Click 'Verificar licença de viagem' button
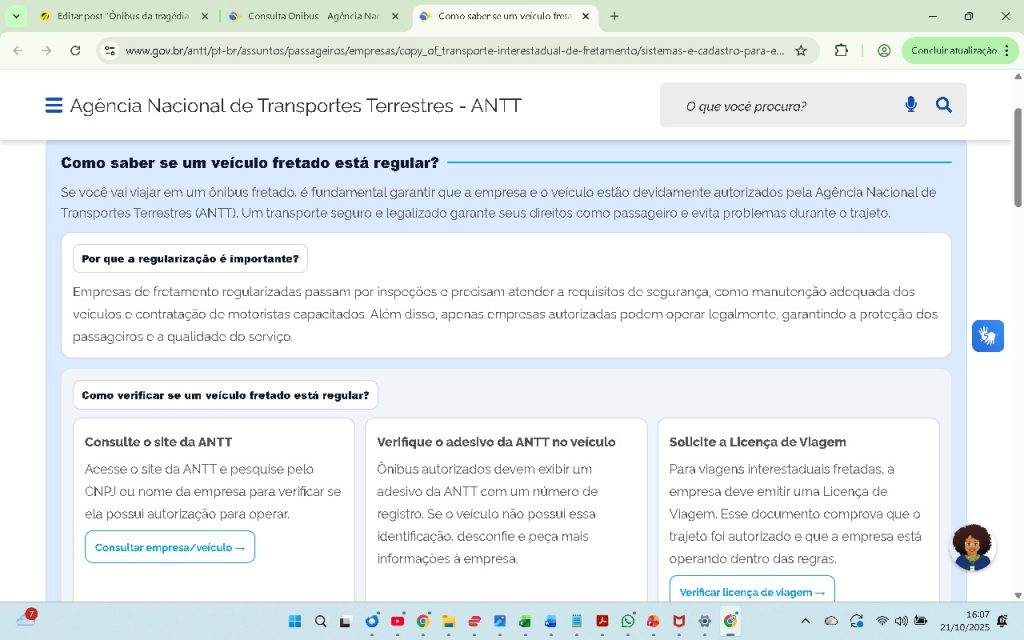Viewport: 1024px width, 640px height. point(752,591)
